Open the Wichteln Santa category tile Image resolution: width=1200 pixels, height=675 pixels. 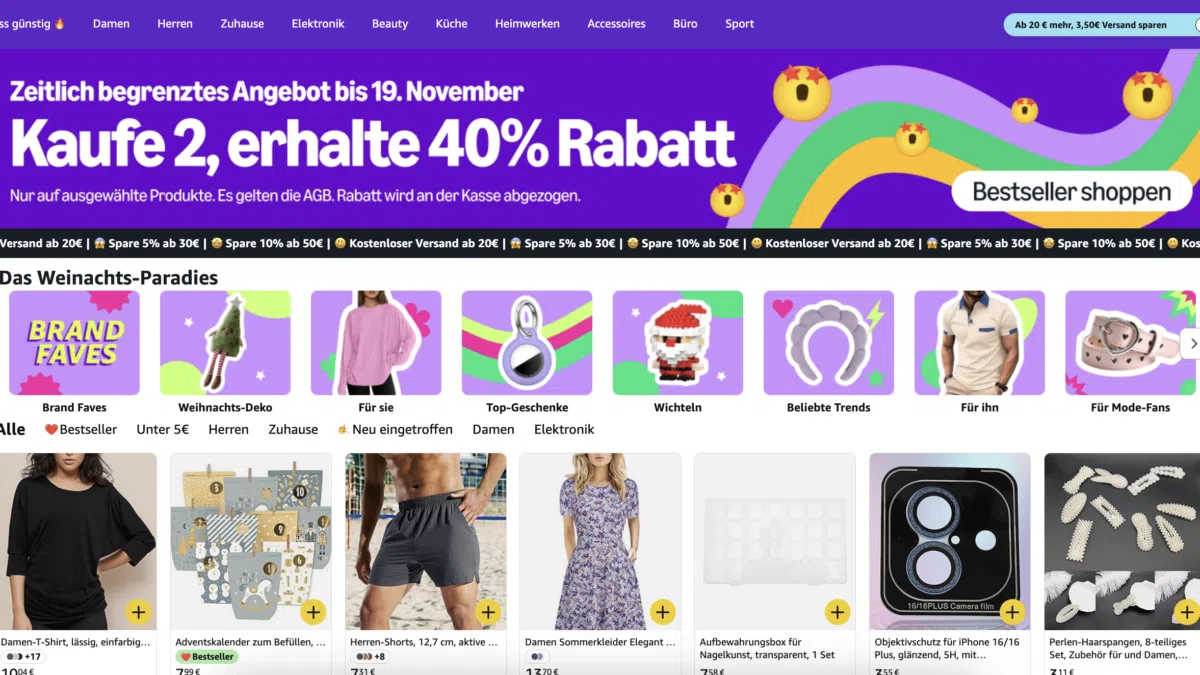(x=677, y=352)
